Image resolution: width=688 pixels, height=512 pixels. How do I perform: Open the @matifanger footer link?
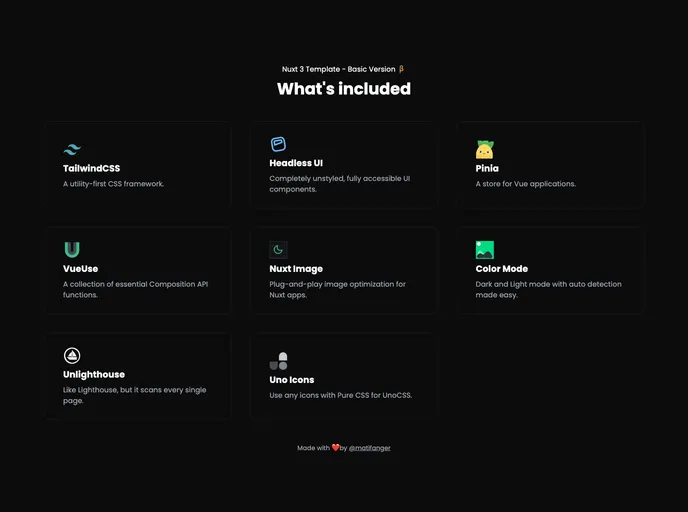click(370, 448)
